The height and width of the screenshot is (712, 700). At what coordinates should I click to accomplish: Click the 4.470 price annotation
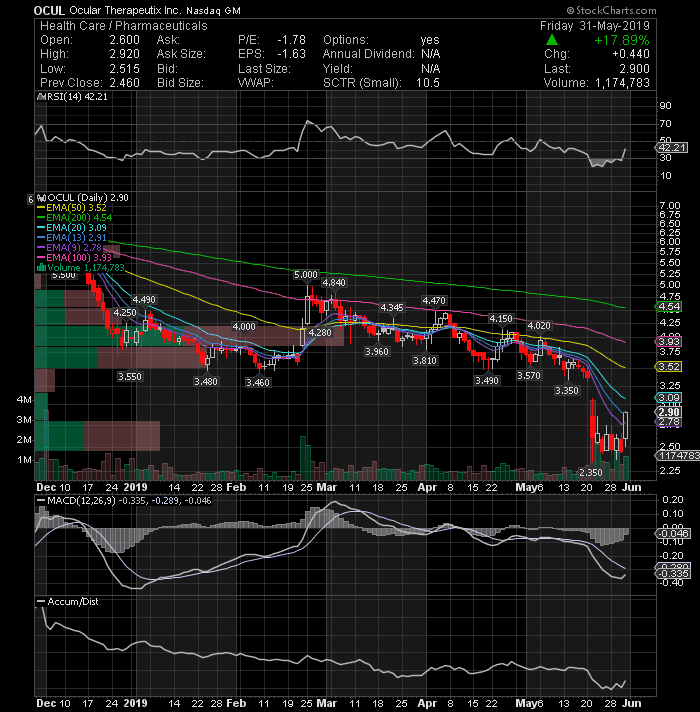434,301
